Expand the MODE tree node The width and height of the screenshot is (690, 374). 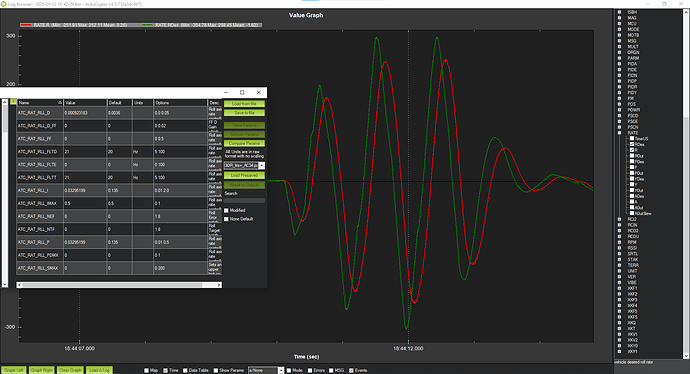point(620,29)
